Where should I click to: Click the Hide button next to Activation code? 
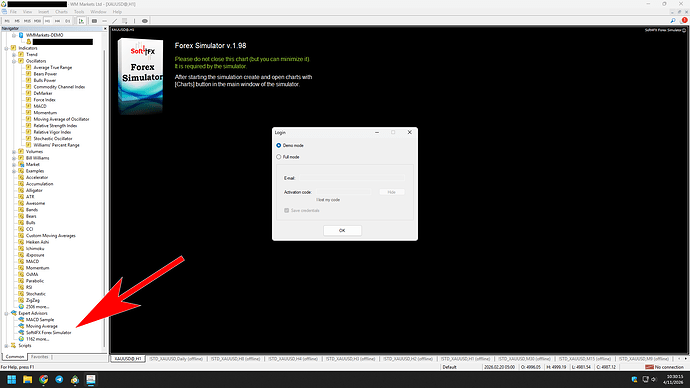coord(392,192)
